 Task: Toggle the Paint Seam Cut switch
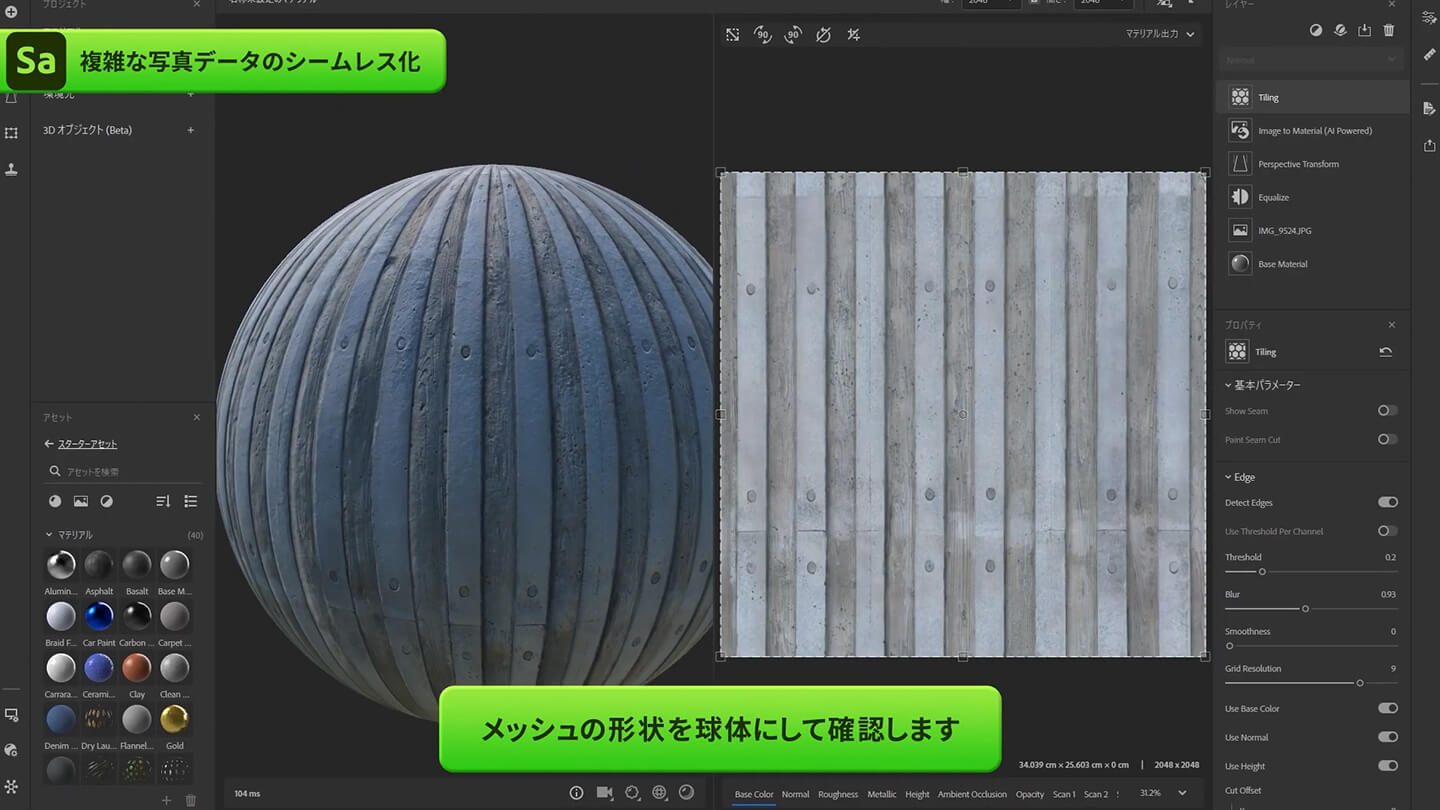pyautogui.click(x=1387, y=439)
